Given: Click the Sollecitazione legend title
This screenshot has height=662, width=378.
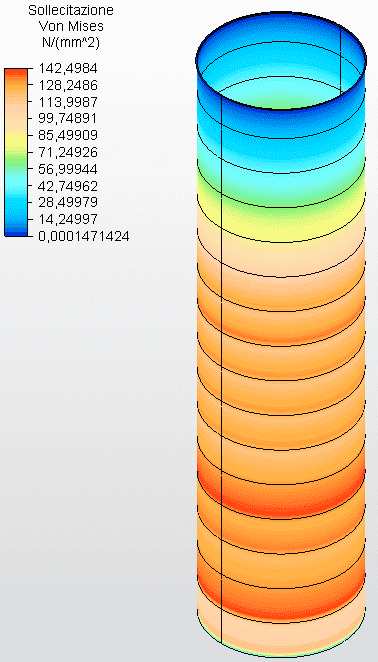Looking at the screenshot, I should (x=71, y=10).
